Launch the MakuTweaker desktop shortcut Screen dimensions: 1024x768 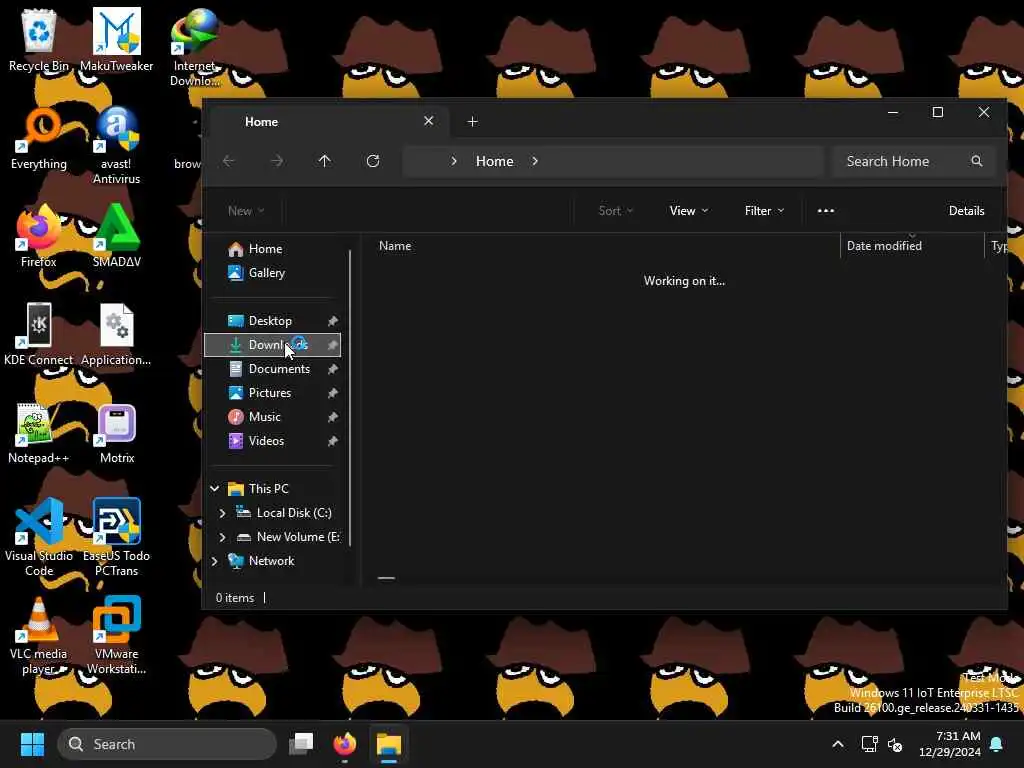116,39
